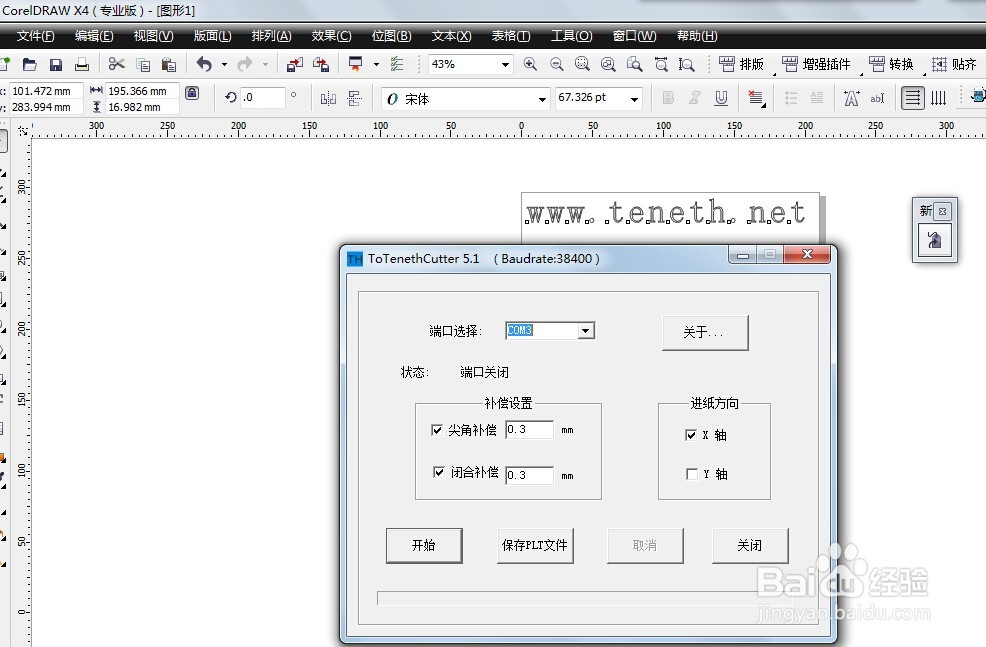Viewport: 986px width, 647px height.
Task: Click the Zoom In magnifier icon
Action: [x=530, y=64]
